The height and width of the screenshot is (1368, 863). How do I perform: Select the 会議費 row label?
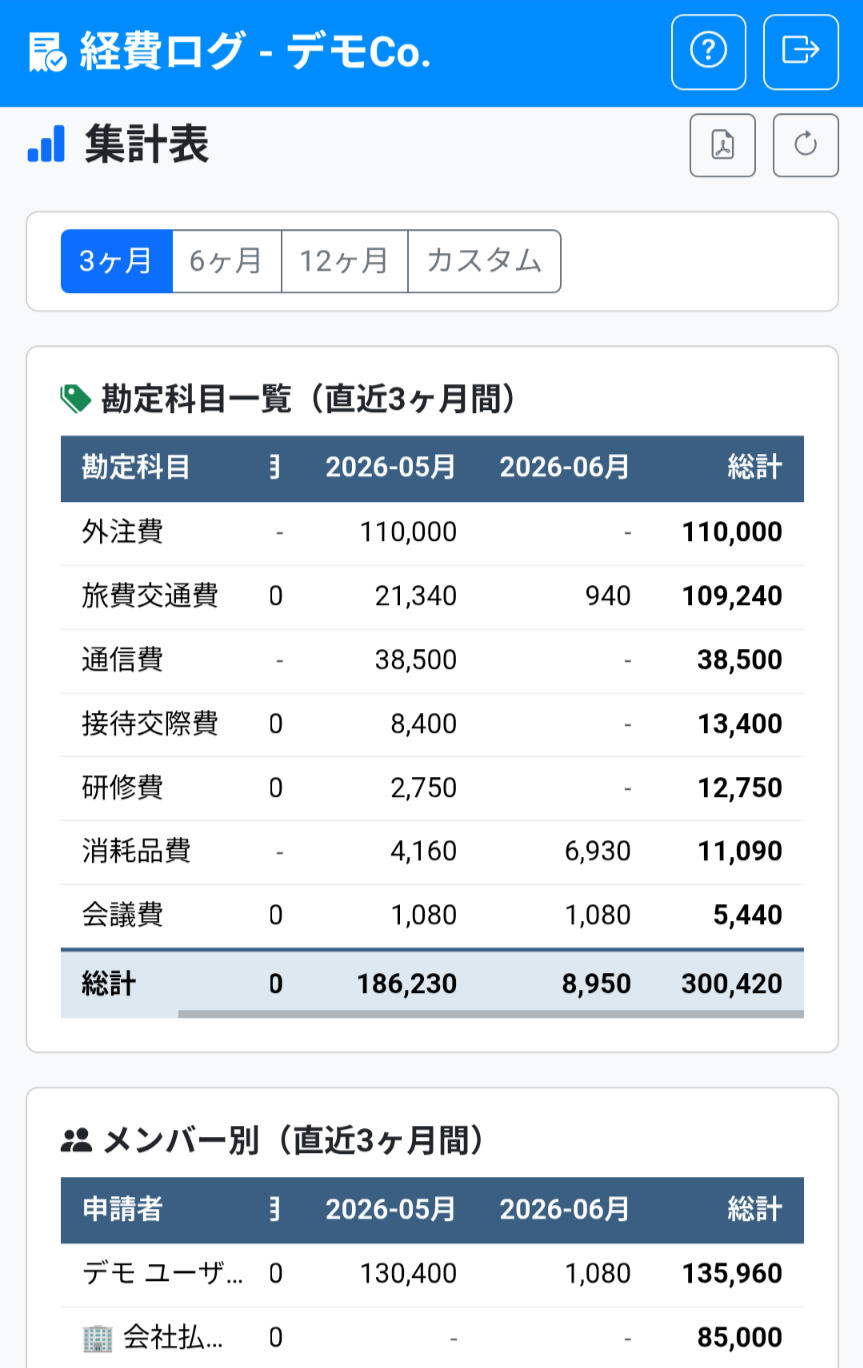122,915
